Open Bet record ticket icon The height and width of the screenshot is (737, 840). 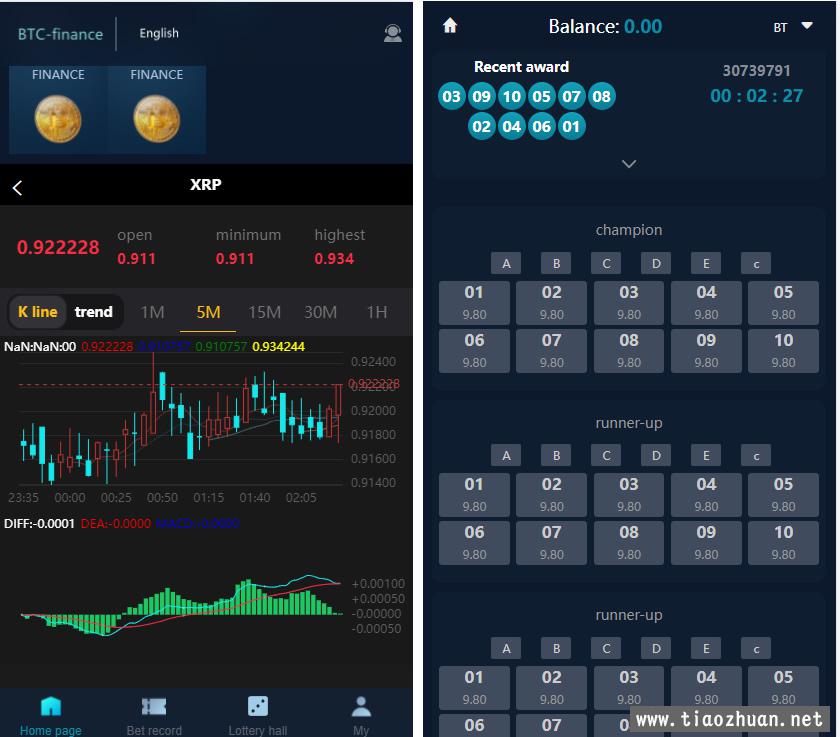pos(154,706)
